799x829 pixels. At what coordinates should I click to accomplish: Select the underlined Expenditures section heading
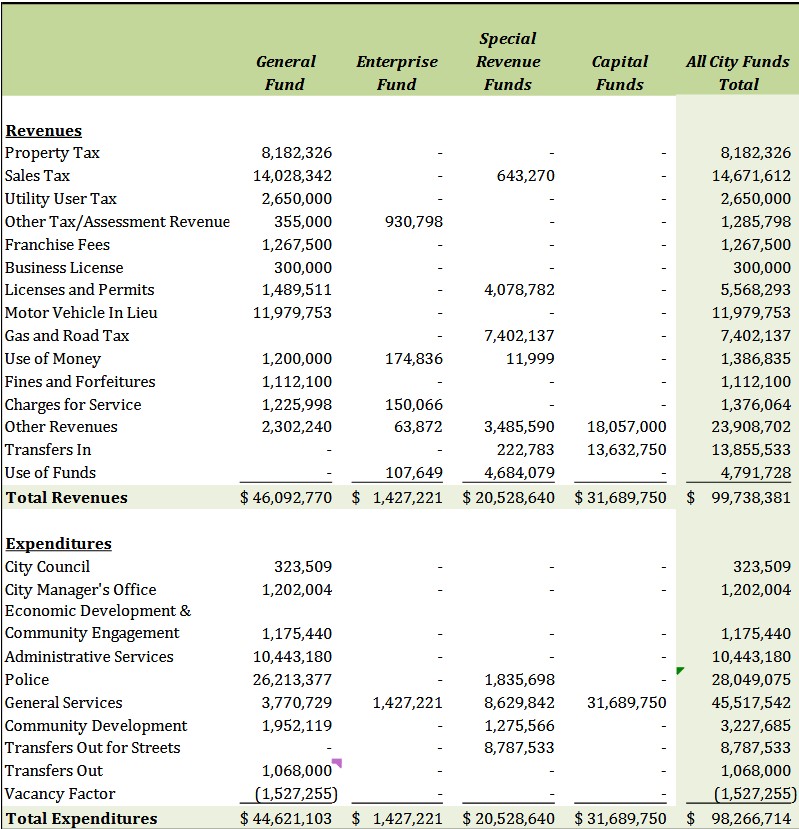[58, 544]
